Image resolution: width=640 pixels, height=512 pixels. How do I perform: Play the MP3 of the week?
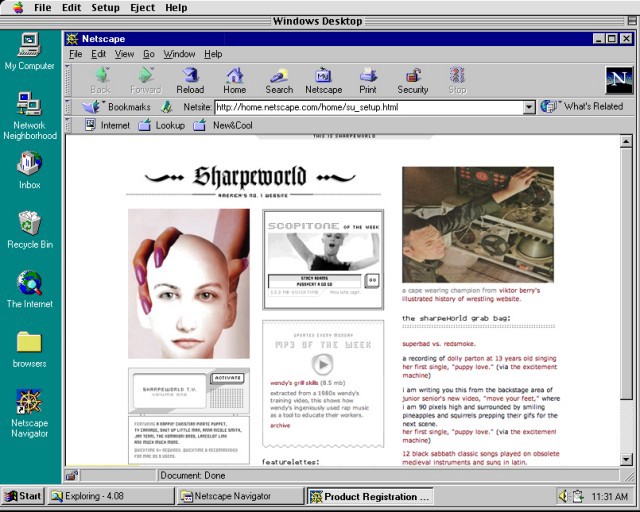[x=322, y=364]
